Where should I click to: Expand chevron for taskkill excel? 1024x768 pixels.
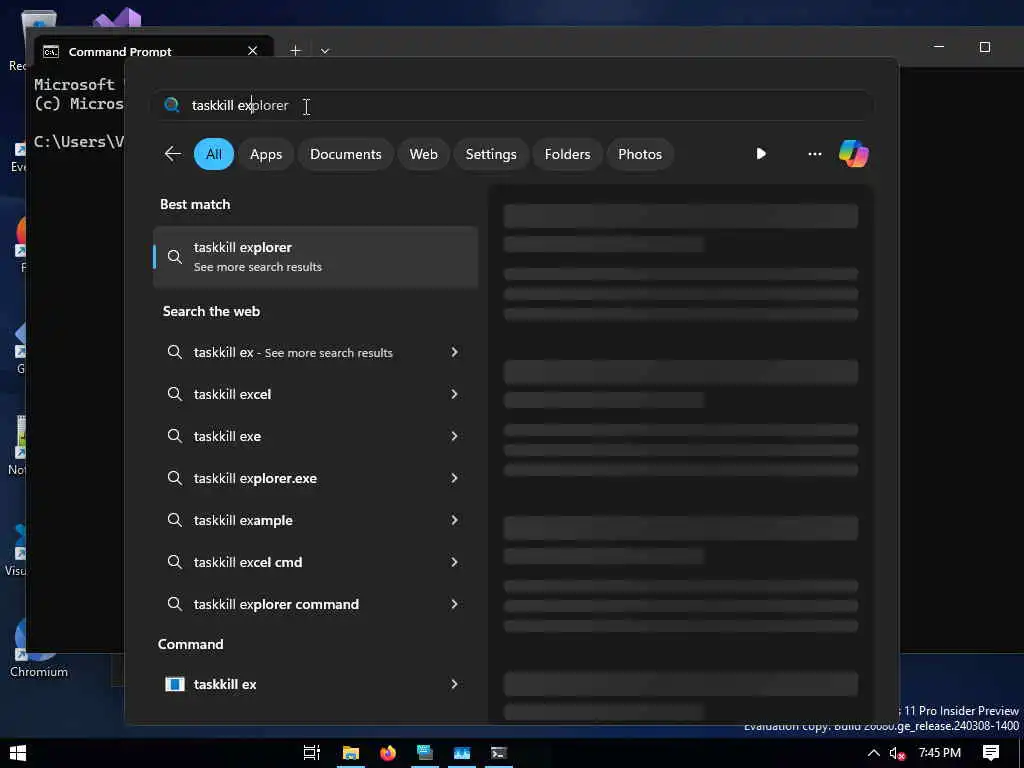point(455,394)
